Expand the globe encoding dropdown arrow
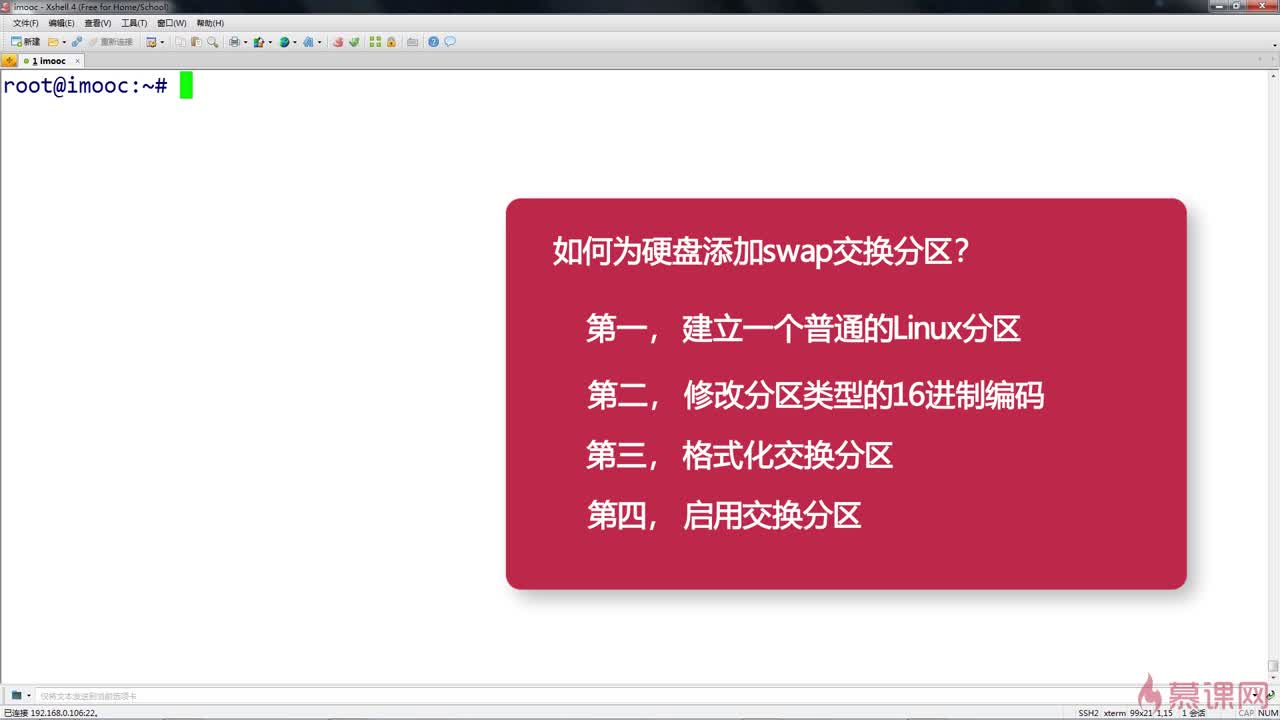1280x720 pixels. click(295, 42)
